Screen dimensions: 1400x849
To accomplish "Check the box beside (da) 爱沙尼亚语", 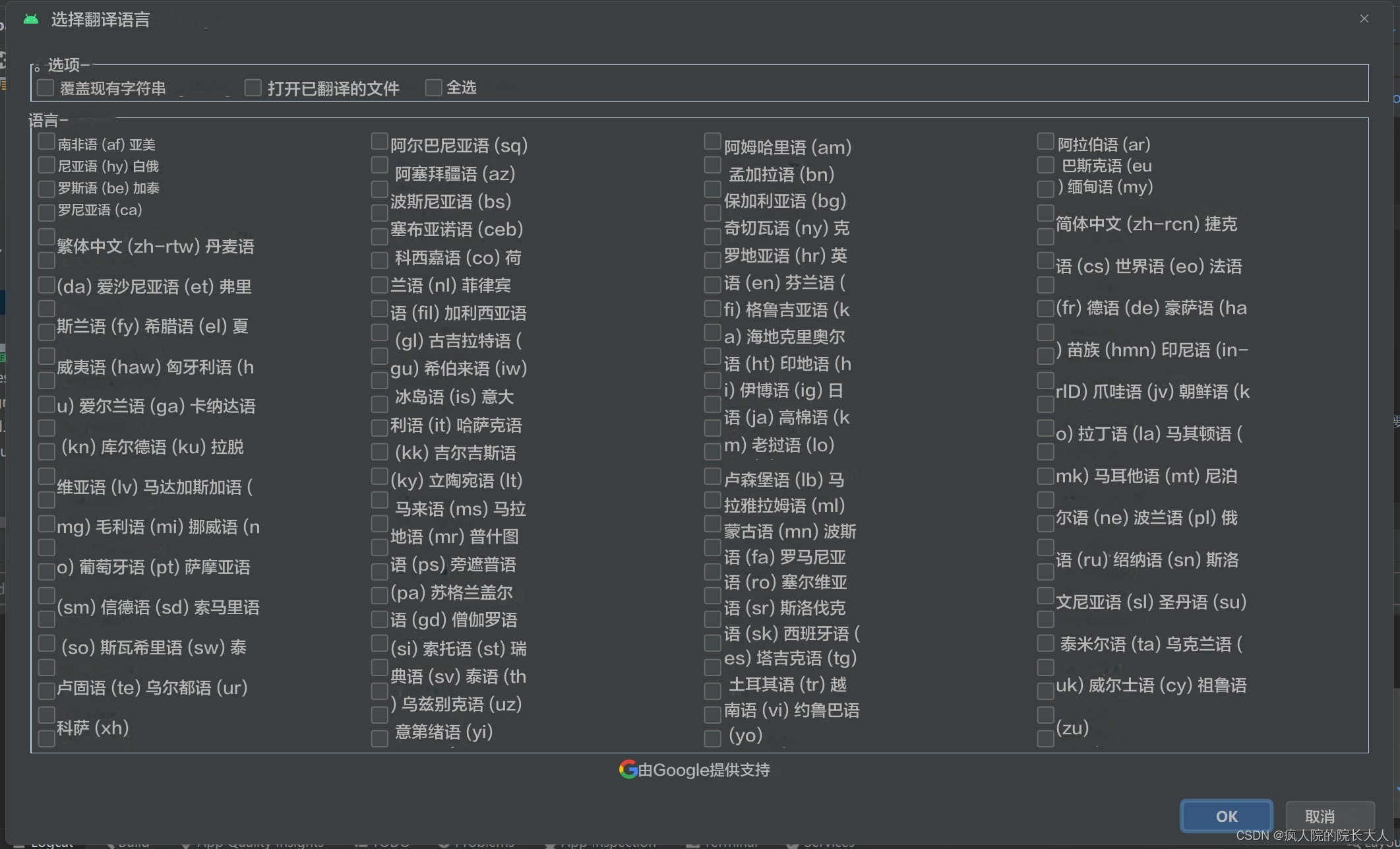I will (x=46, y=284).
